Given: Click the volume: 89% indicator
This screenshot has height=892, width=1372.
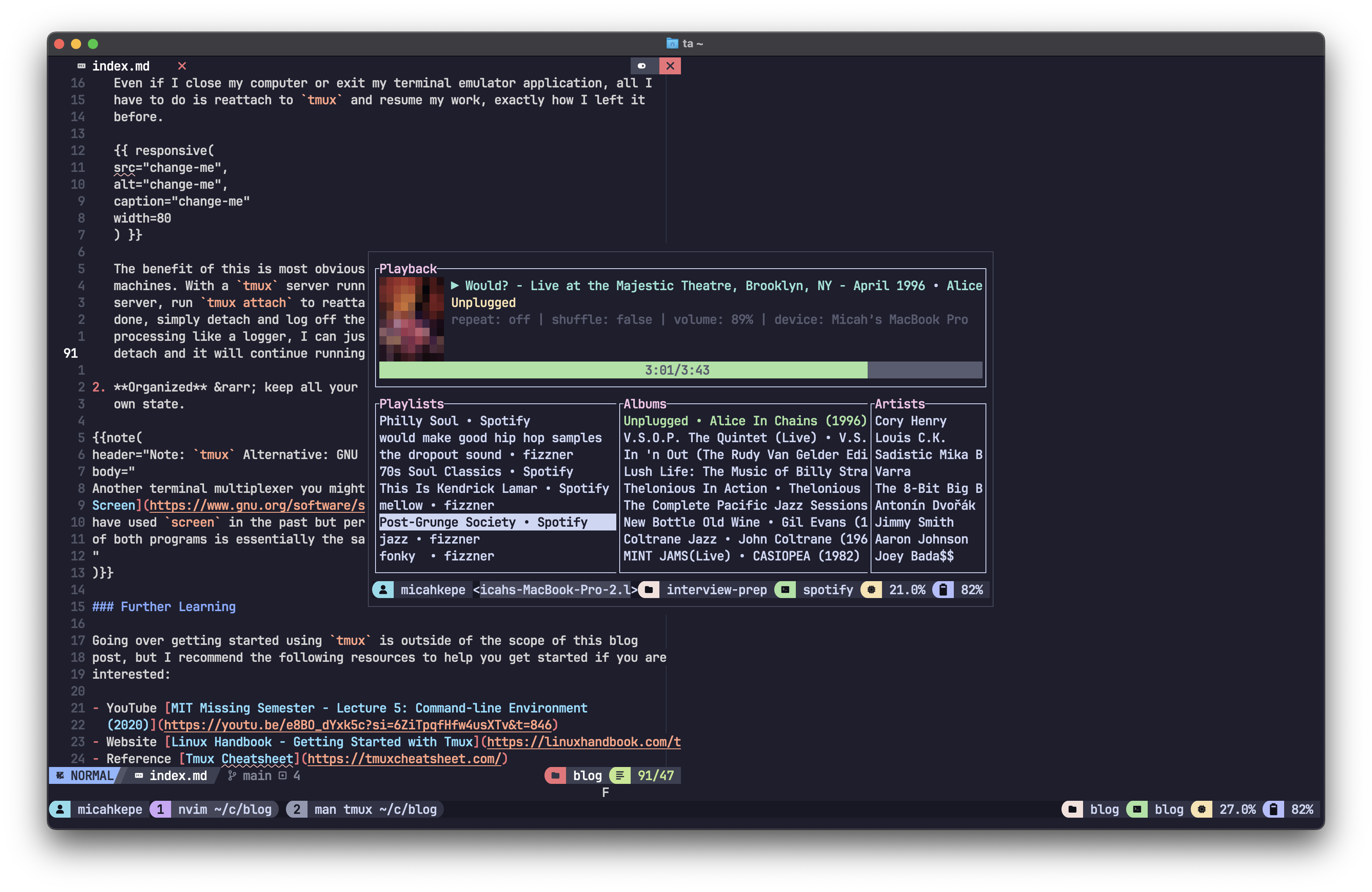Looking at the screenshot, I should tap(713, 319).
